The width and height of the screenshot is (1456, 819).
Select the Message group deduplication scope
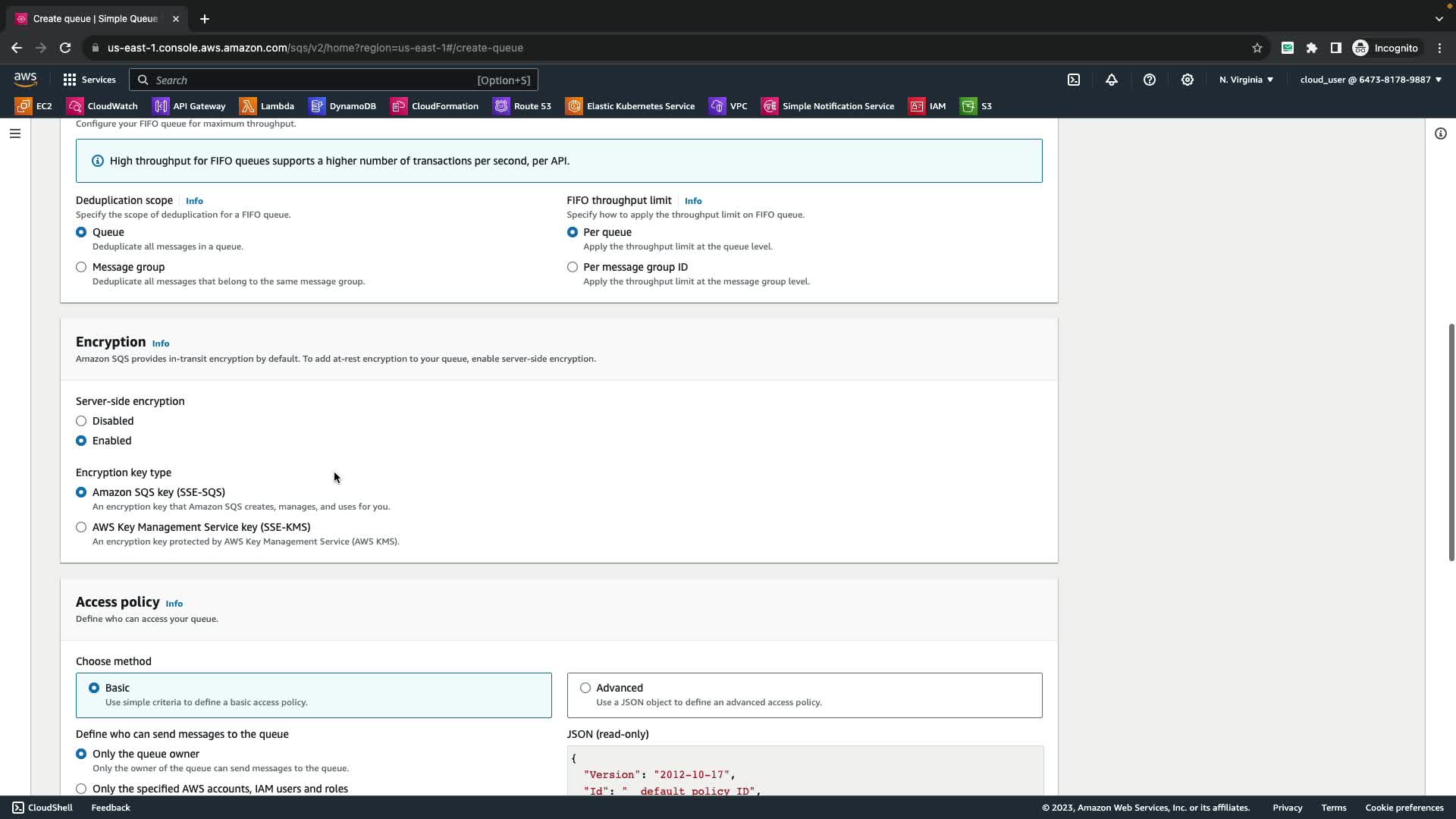click(x=81, y=267)
